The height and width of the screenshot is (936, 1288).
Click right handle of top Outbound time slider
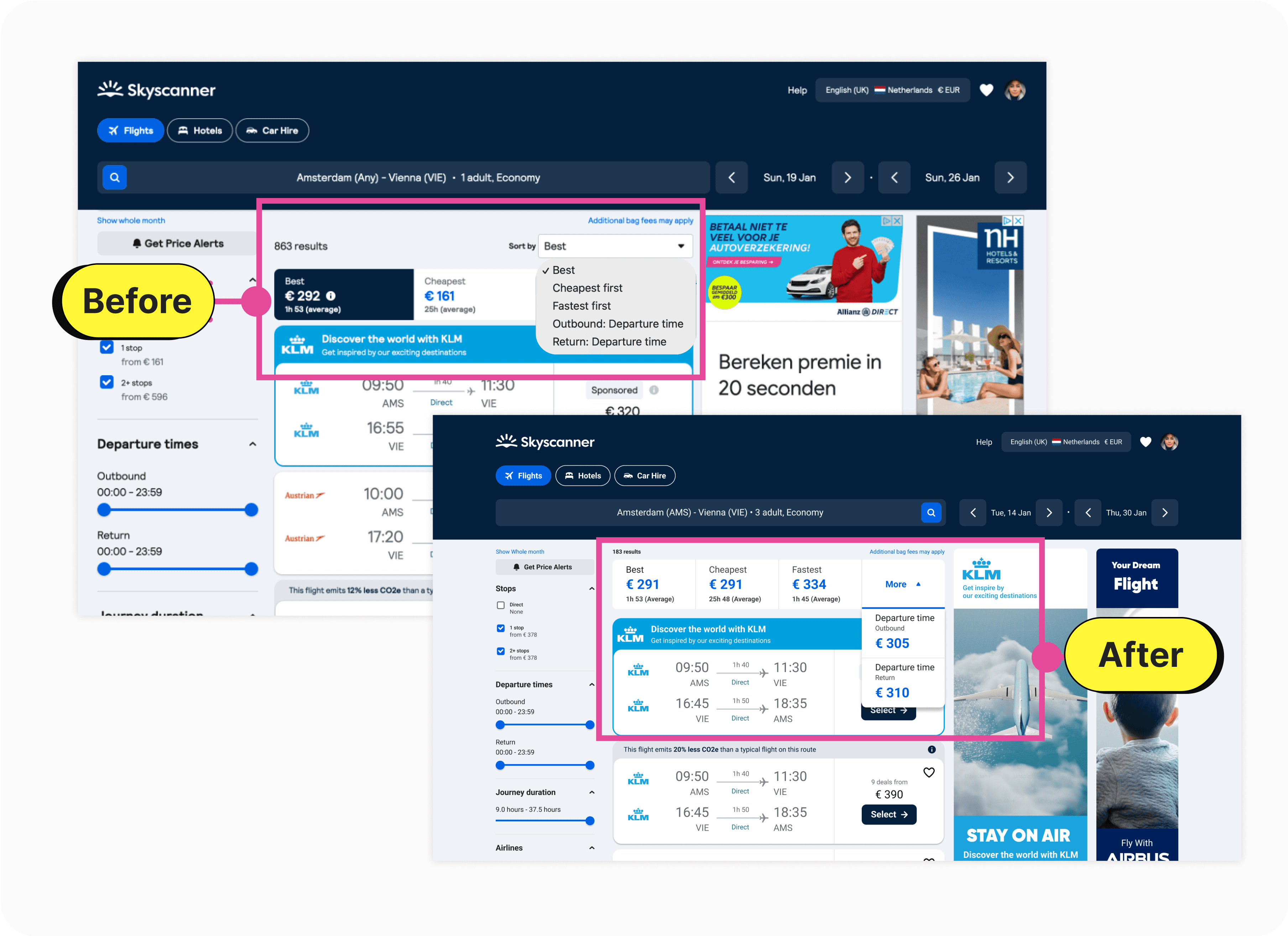tap(251, 510)
